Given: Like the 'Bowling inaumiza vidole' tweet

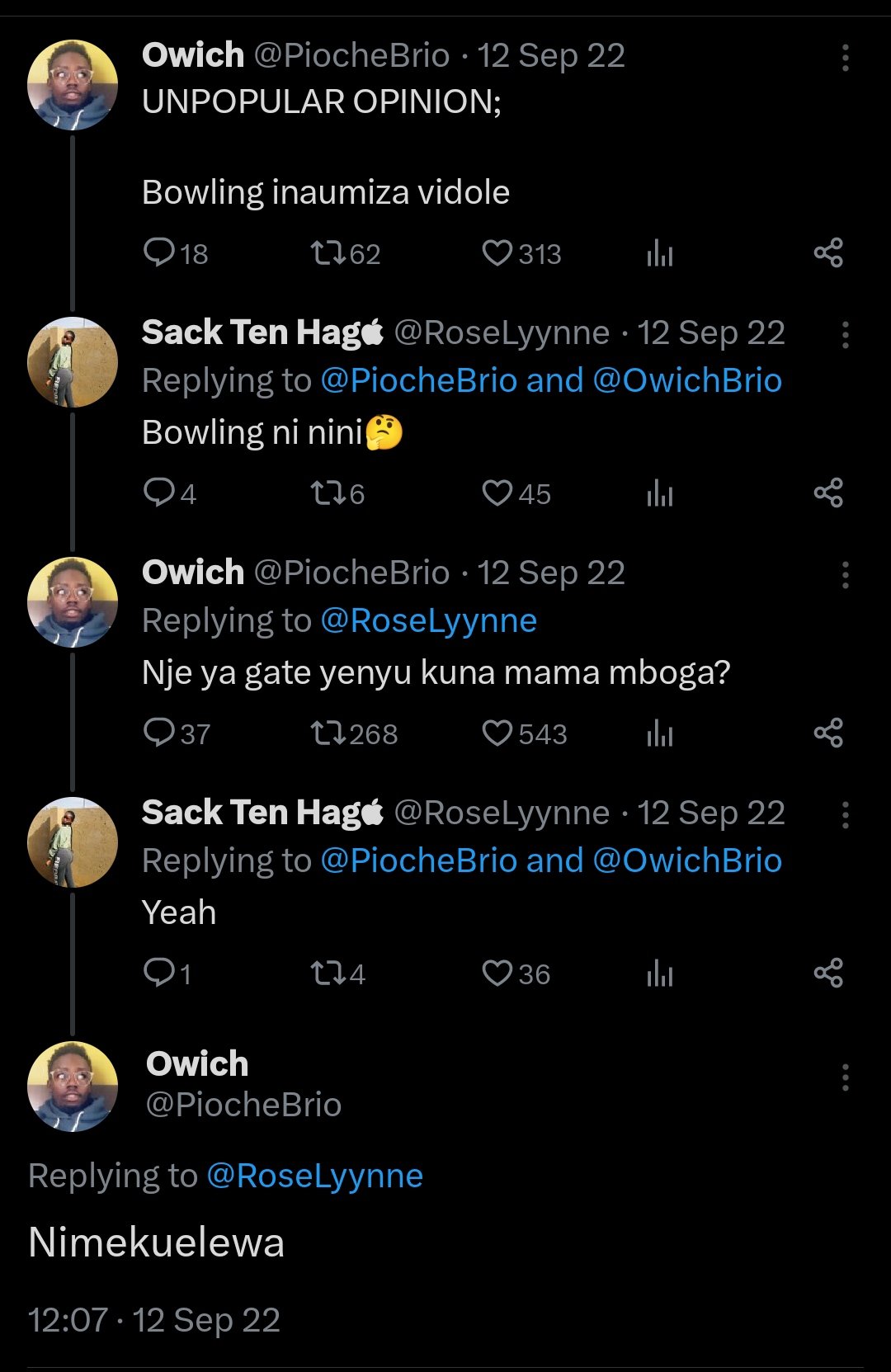Looking at the screenshot, I should click(497, 253).
